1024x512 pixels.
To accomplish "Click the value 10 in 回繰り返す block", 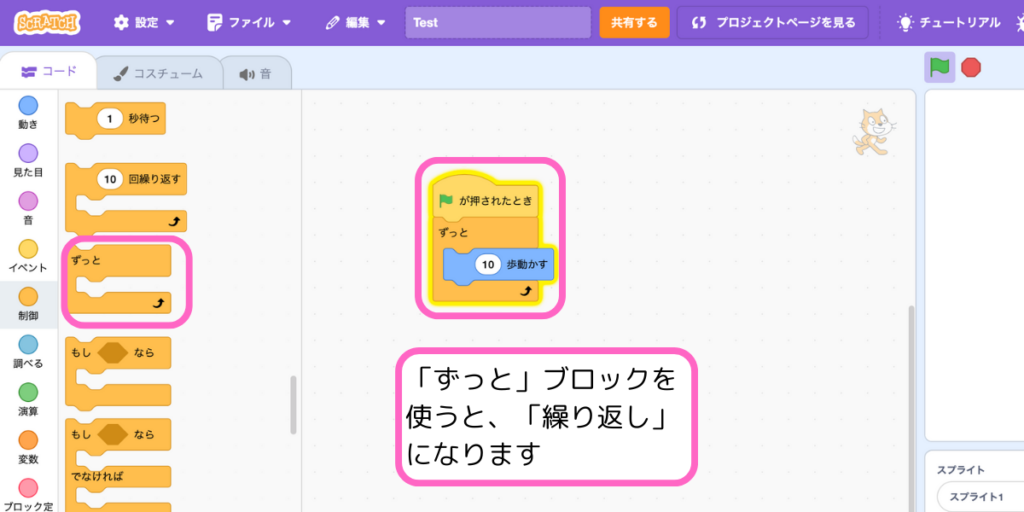I will pos(110,179).
